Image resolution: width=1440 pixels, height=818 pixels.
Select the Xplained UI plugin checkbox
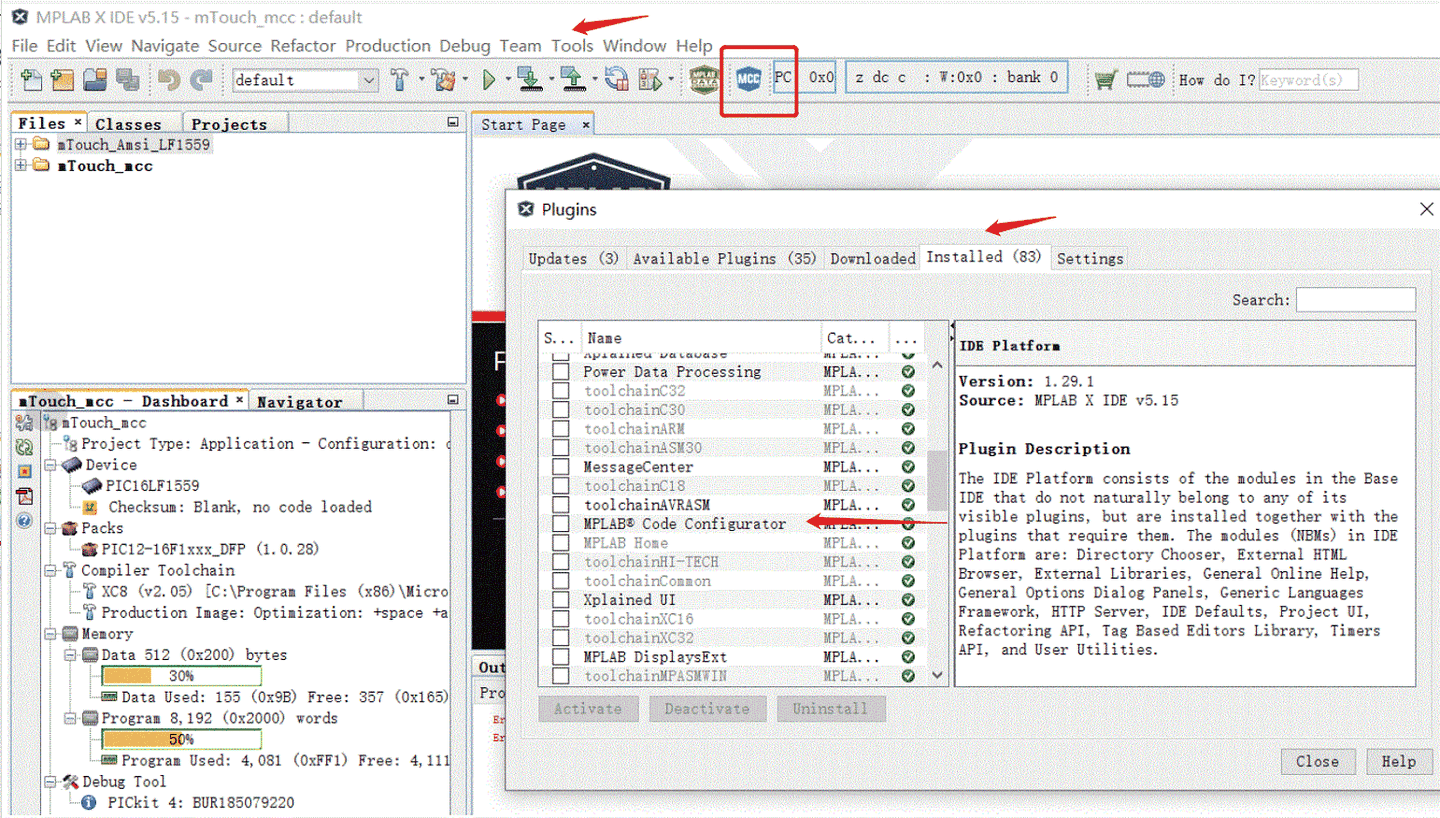click(561, 600)
